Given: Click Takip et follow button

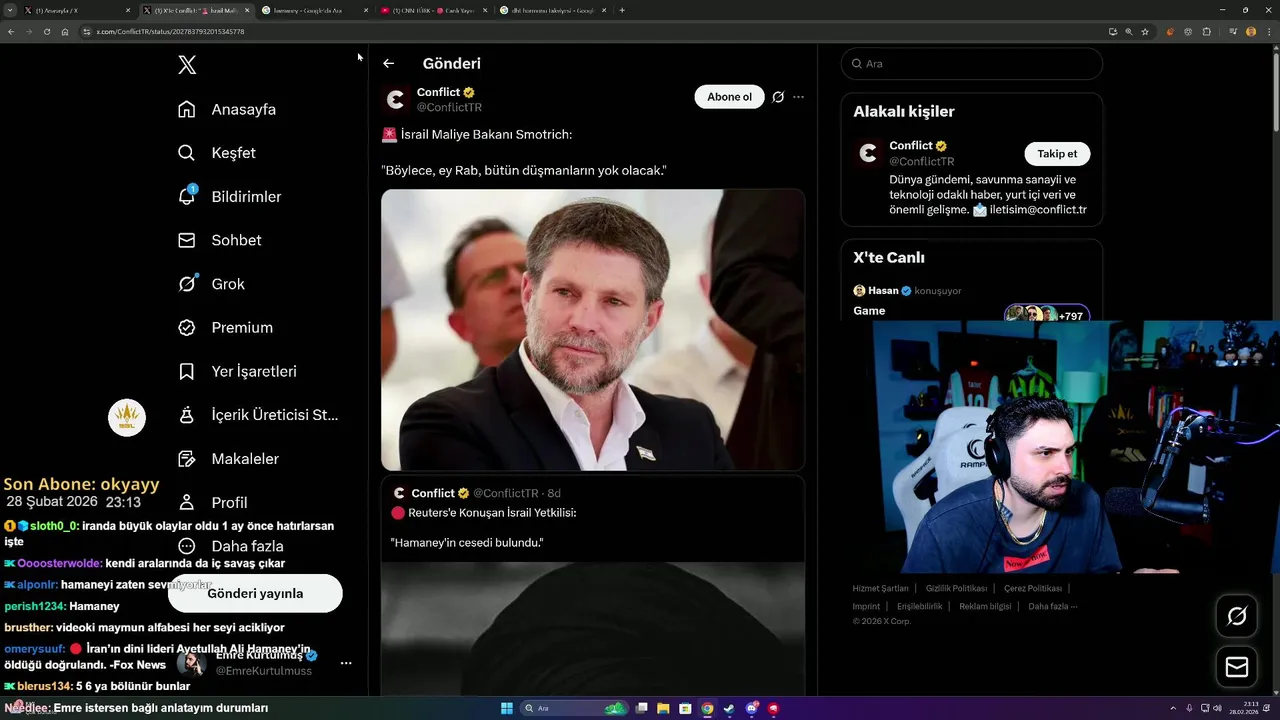Looking at the screenshot, I should (1057, 154).
